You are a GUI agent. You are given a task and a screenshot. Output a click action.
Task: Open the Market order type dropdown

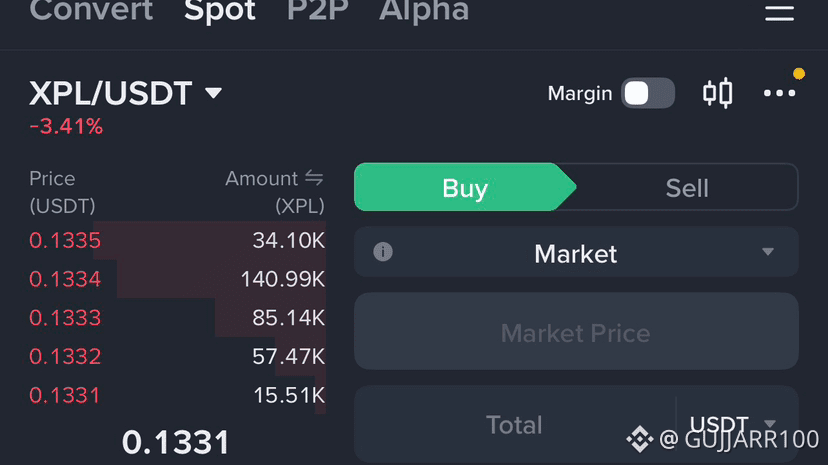pyautogui.click(x=576, y=253)
